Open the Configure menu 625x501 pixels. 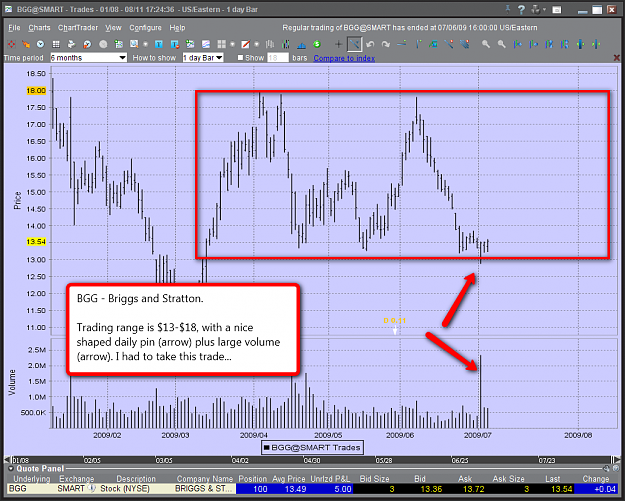pyautogui.click(x=145, y=28)
